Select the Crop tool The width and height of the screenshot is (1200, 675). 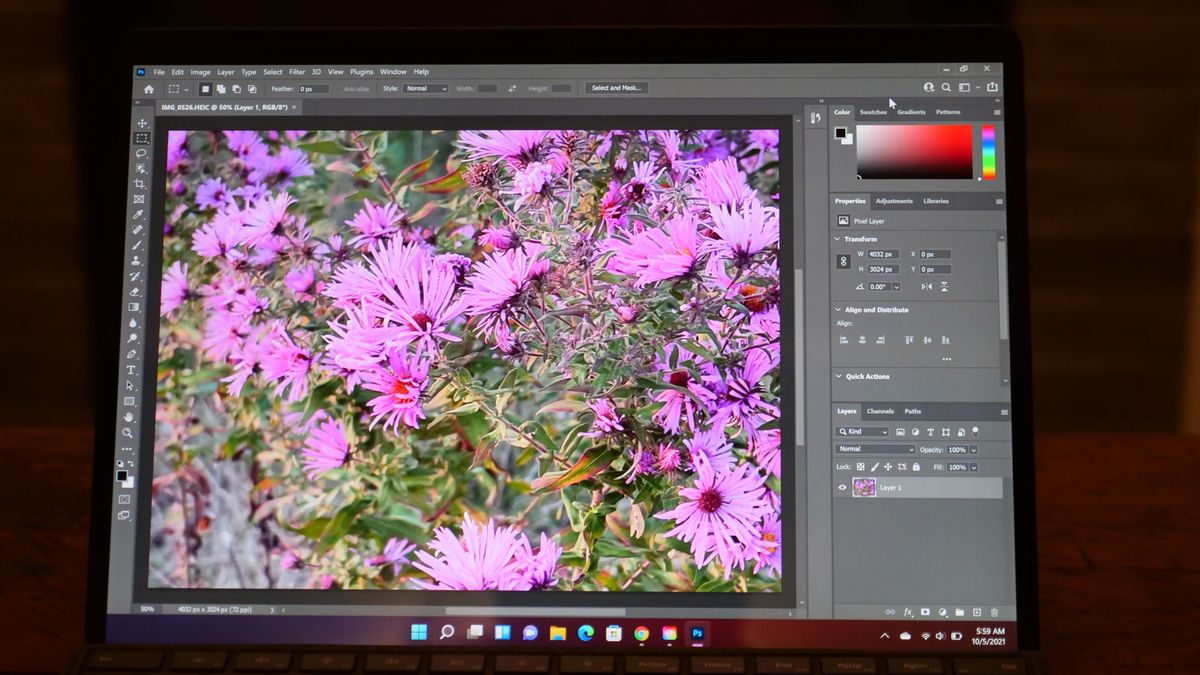138,183
